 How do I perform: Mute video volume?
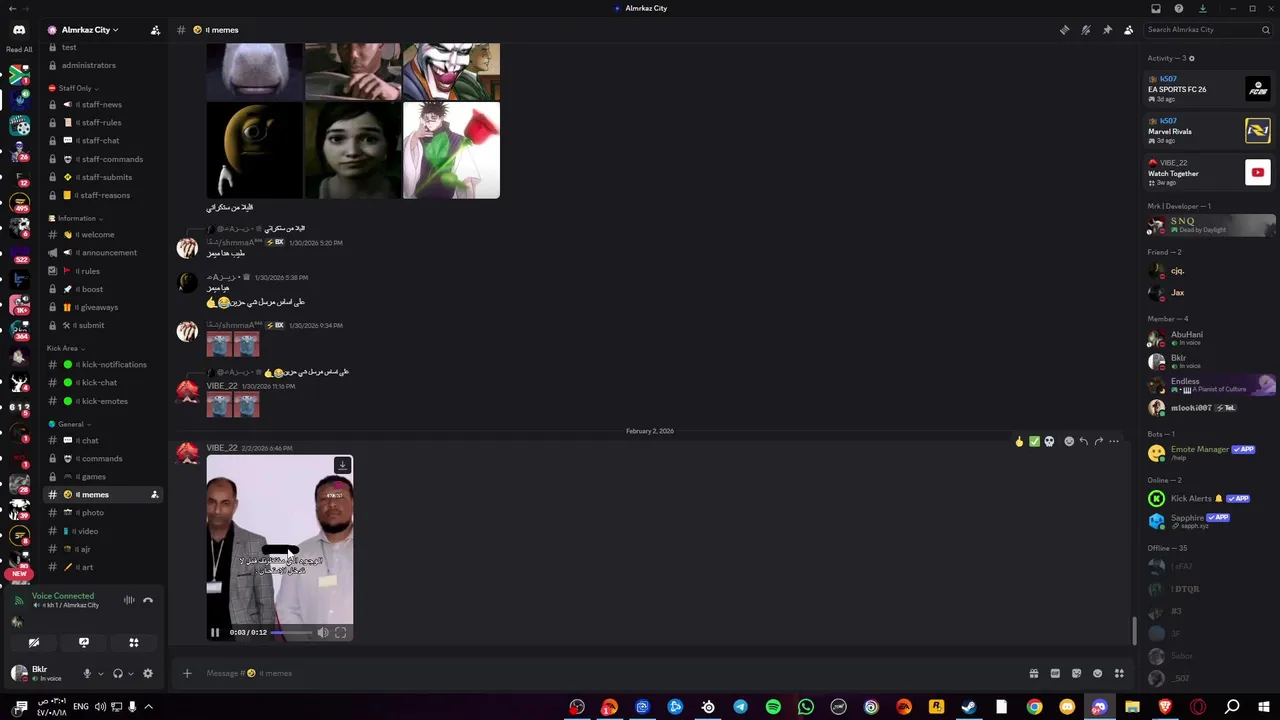pyautogui.click(x=323, y=632)
